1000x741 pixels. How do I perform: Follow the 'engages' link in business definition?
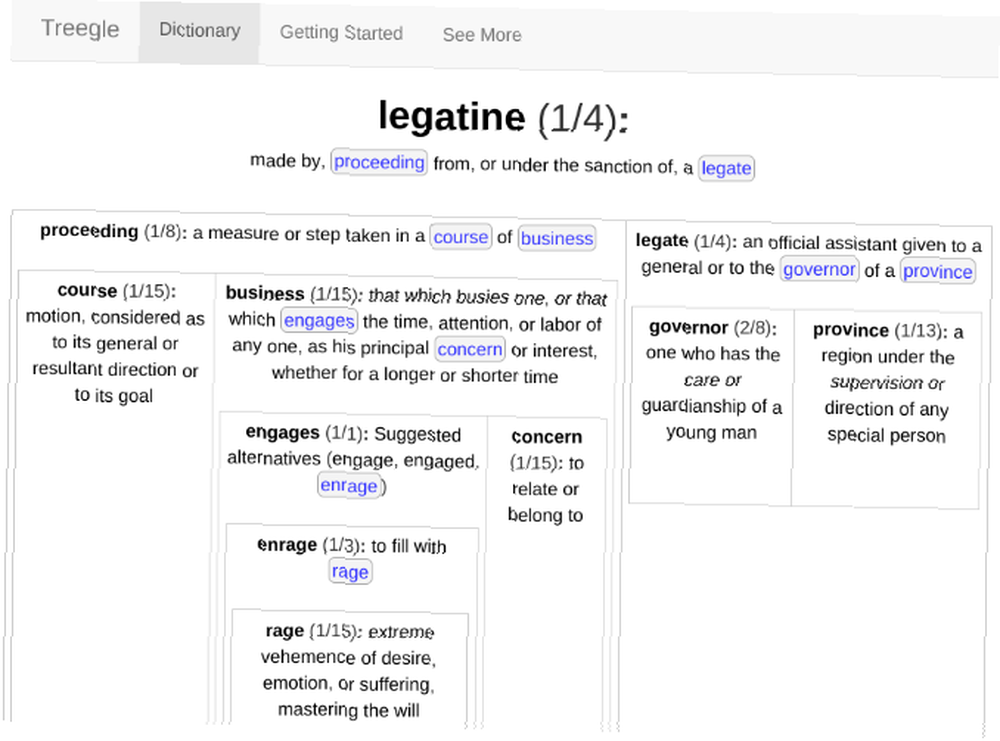pyautogui.click(x=319, y=320)
